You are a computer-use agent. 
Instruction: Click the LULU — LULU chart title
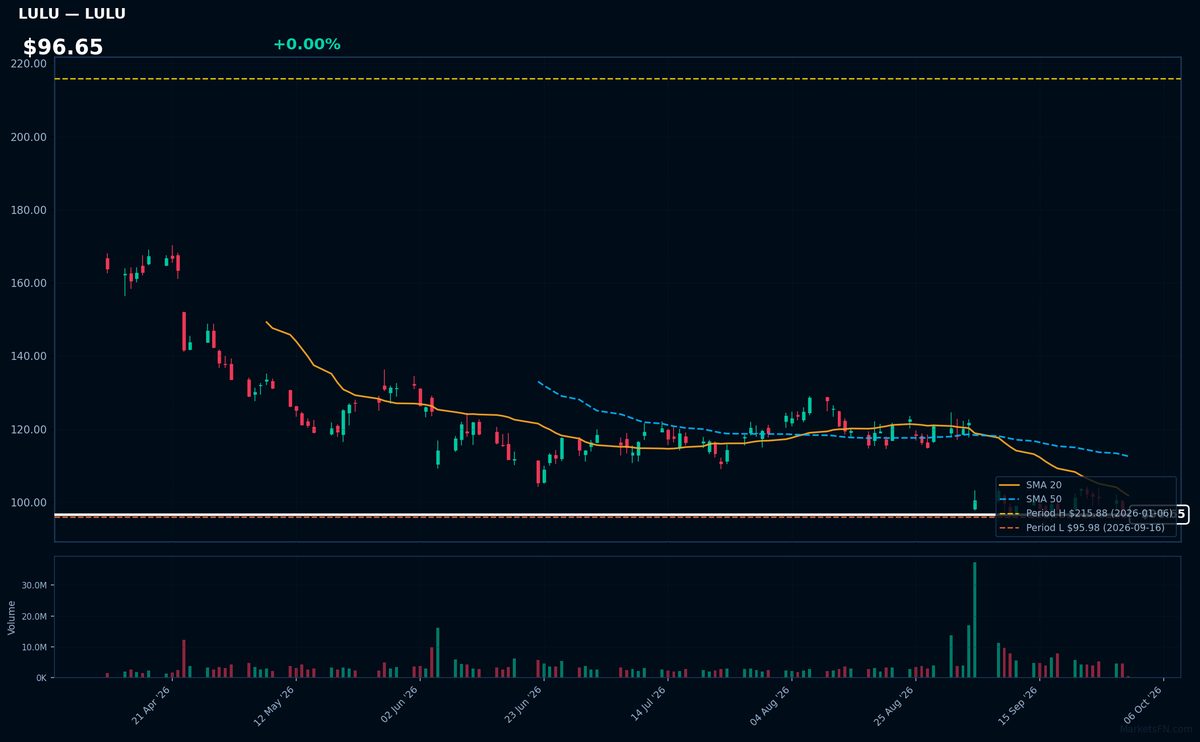[72, 14]
